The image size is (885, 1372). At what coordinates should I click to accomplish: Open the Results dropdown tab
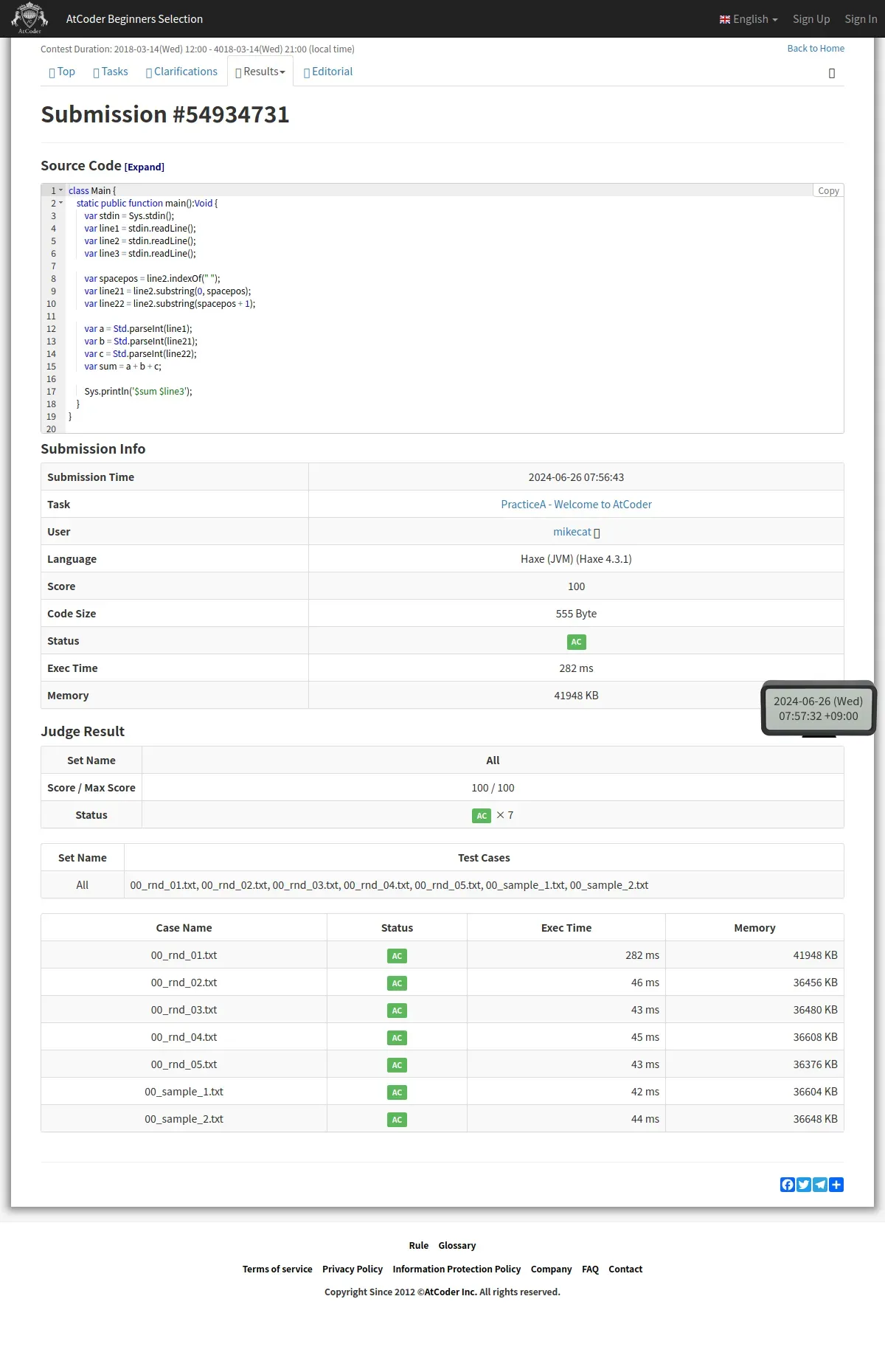pyautogui.click(x=260, y=72)
